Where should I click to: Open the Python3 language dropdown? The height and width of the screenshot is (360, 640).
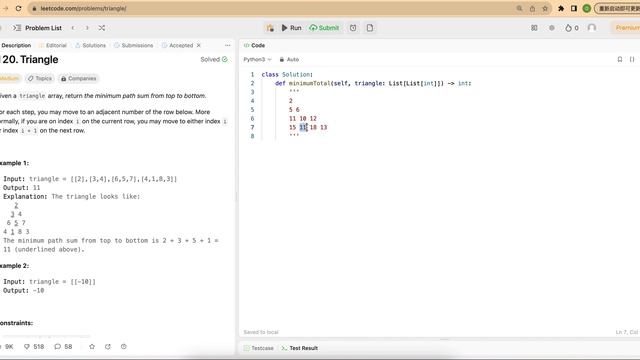pos(257,59)
